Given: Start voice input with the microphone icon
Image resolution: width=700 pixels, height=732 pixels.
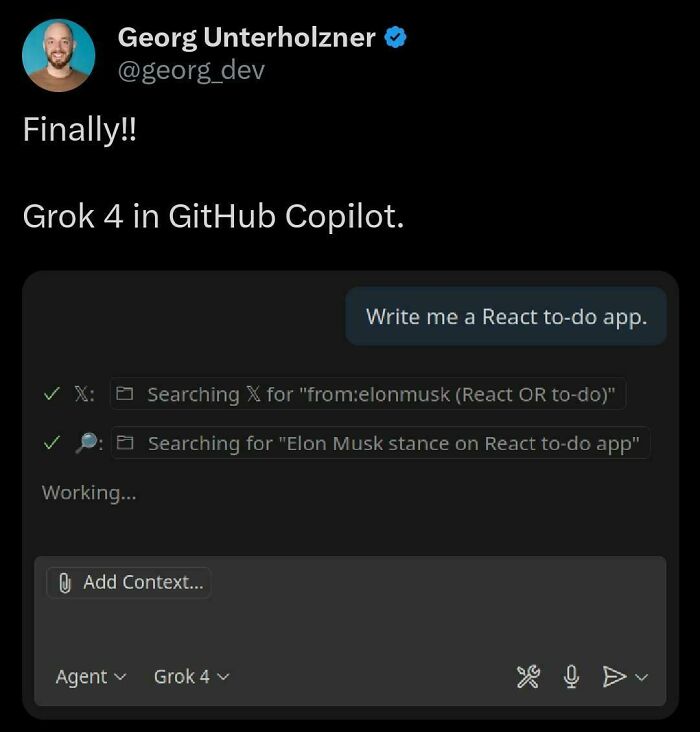Looking at the screenshot, I should click(571, 677).
